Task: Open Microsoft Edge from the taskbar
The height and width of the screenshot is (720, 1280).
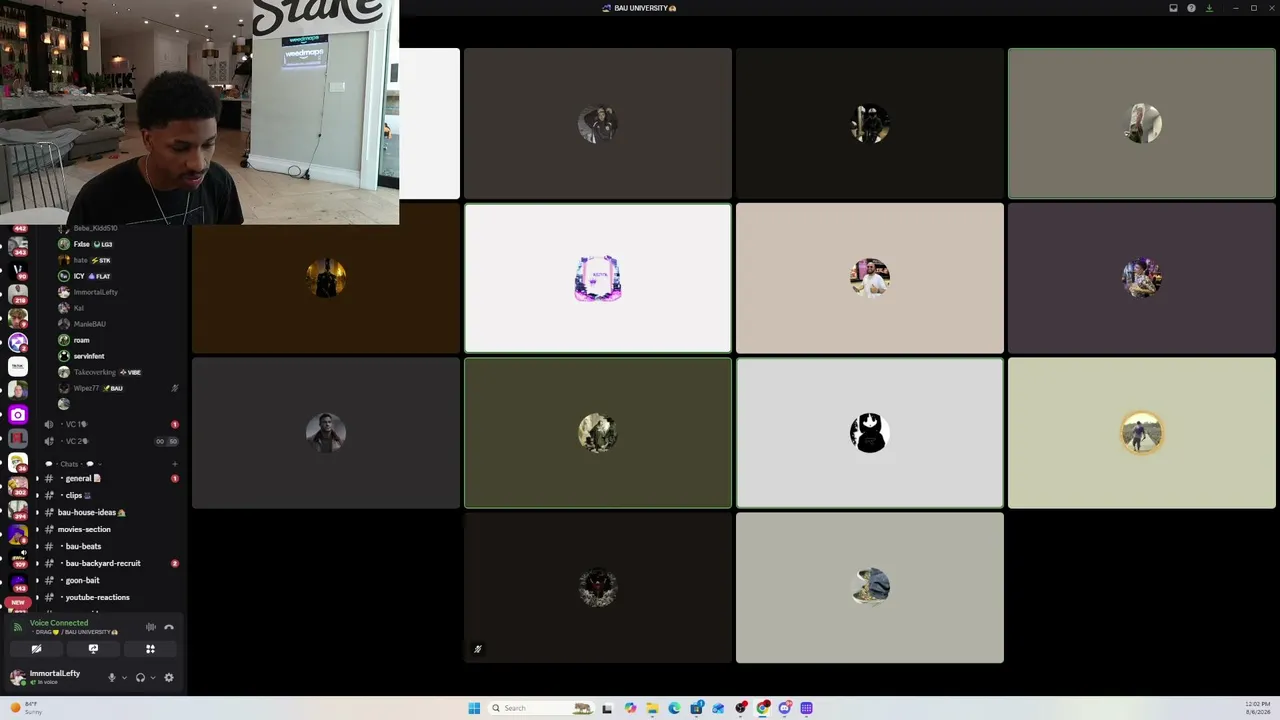Action: tap(674, 708)
